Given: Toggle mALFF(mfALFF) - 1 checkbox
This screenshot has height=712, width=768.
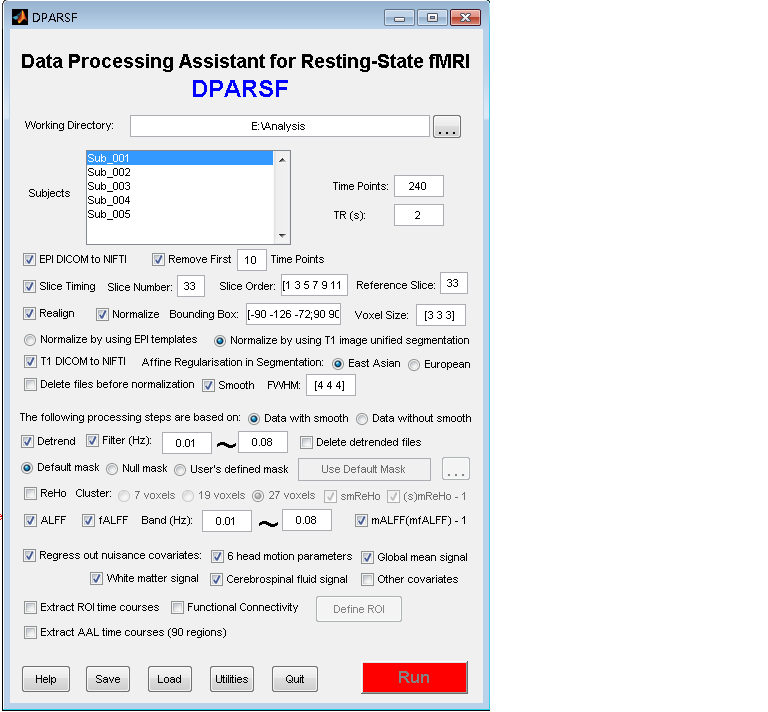Looking at the screenshot, I should click(361, 521).
